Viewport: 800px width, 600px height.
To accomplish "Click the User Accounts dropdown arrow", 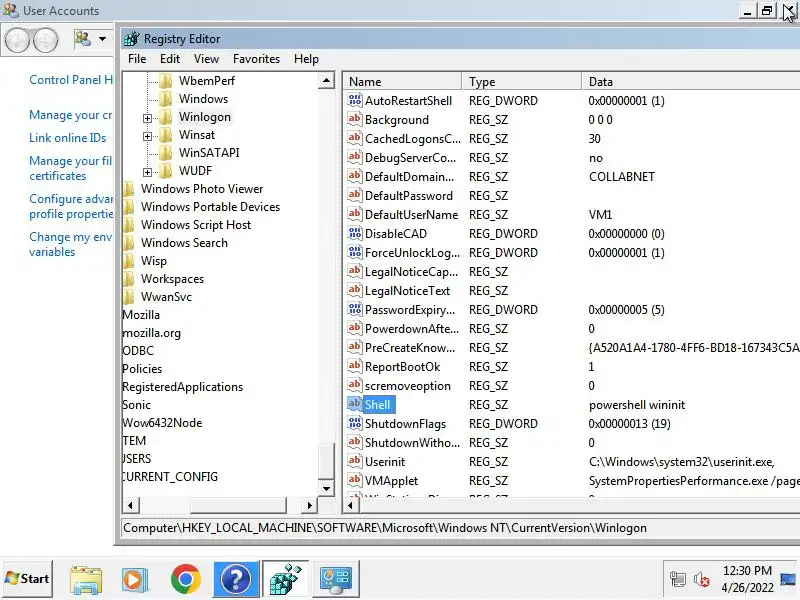I will [103, 39].
